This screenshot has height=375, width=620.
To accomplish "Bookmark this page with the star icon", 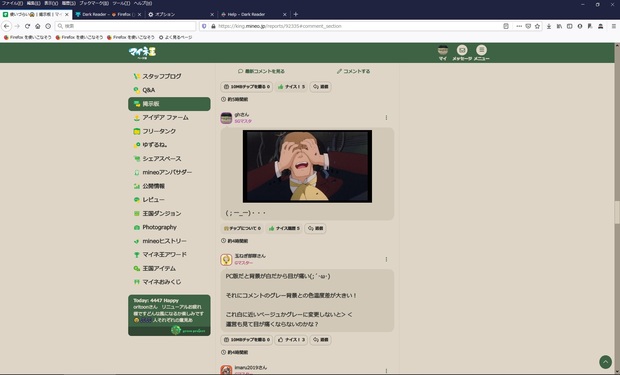I will click(537, 26).
